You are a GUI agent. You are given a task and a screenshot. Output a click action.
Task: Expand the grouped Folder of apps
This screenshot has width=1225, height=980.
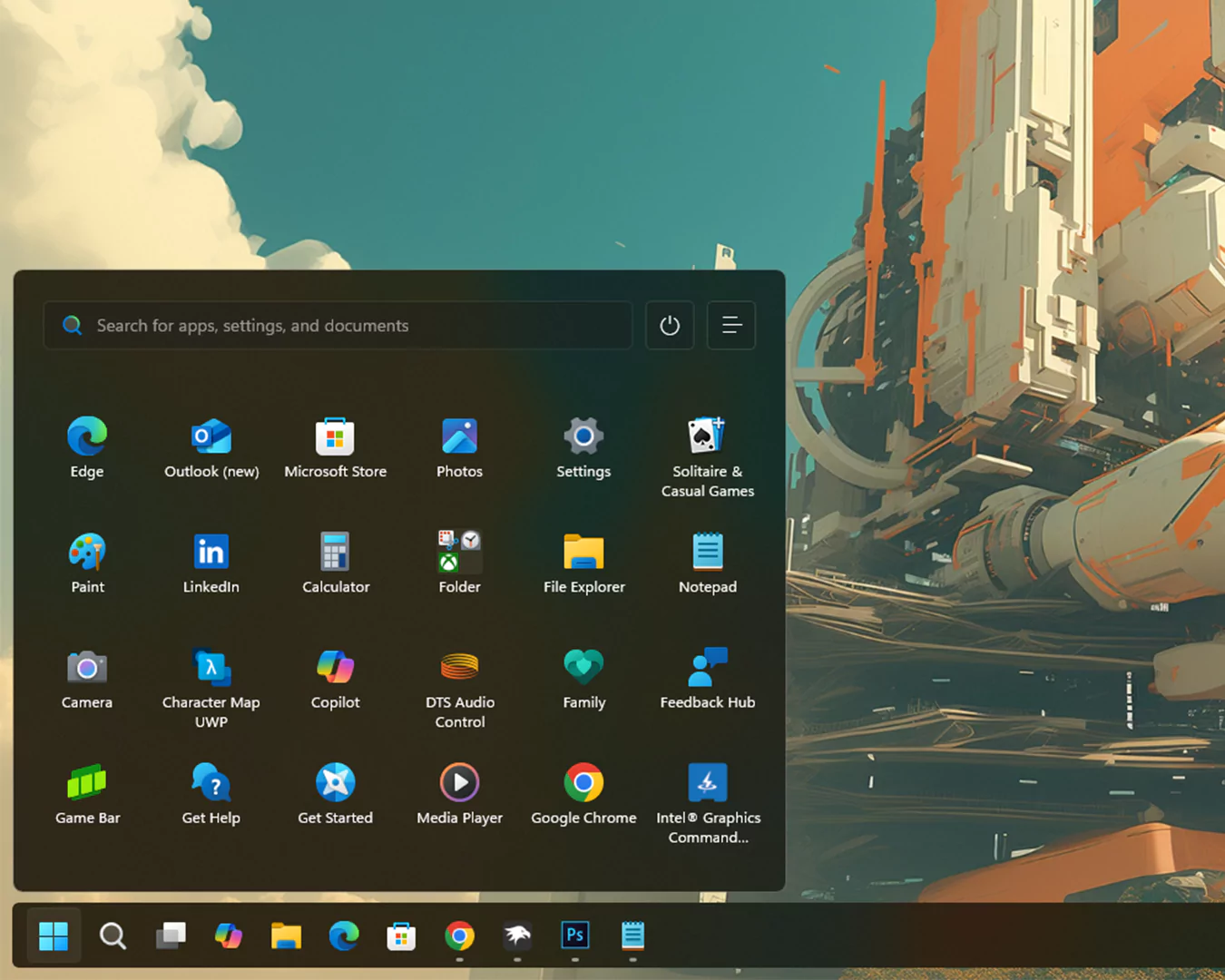(459, 563)
